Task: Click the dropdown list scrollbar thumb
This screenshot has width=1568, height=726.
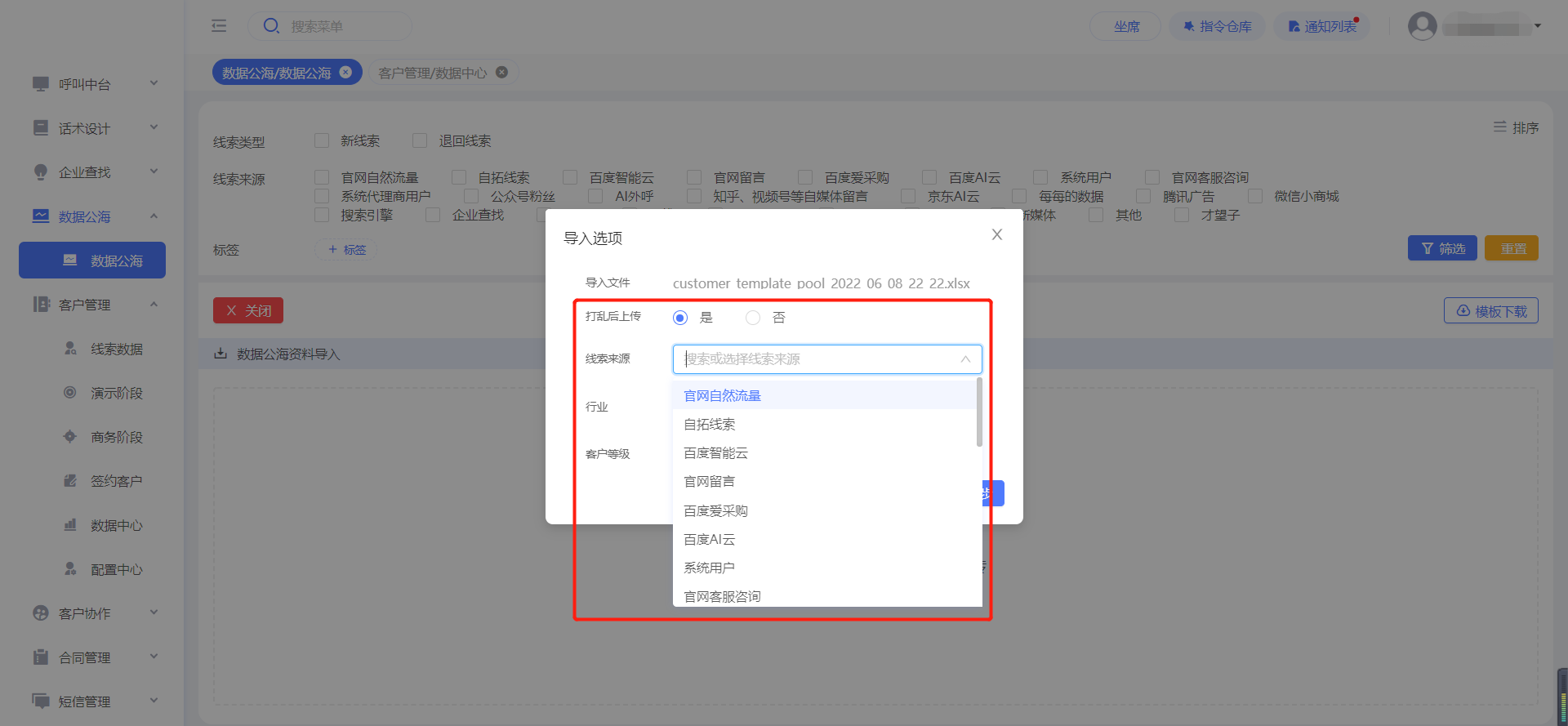Action: [x=979, y=412]
